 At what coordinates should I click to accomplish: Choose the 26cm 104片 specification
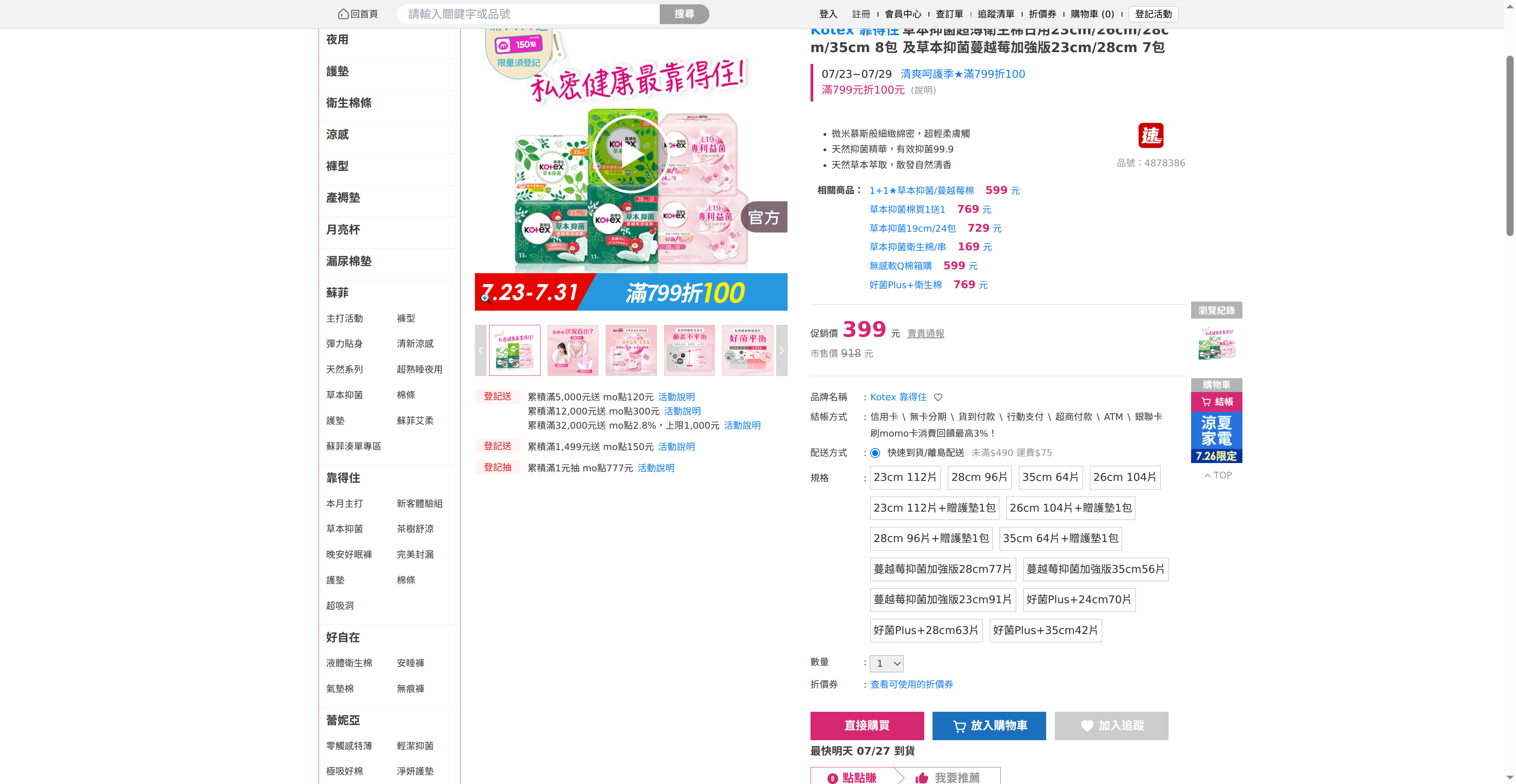click(1125, 477)
